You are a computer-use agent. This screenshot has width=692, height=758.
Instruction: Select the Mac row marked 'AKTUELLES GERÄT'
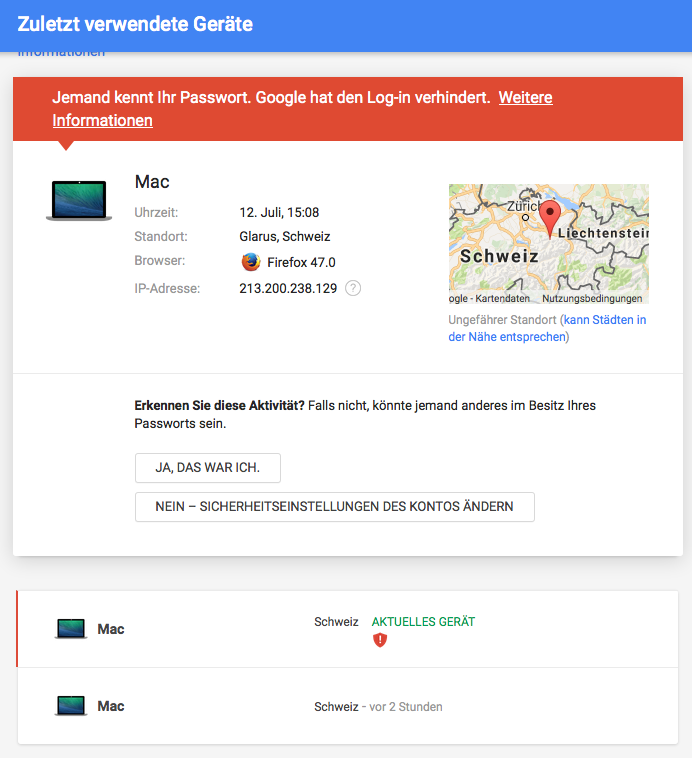click(x=347, y=629)
